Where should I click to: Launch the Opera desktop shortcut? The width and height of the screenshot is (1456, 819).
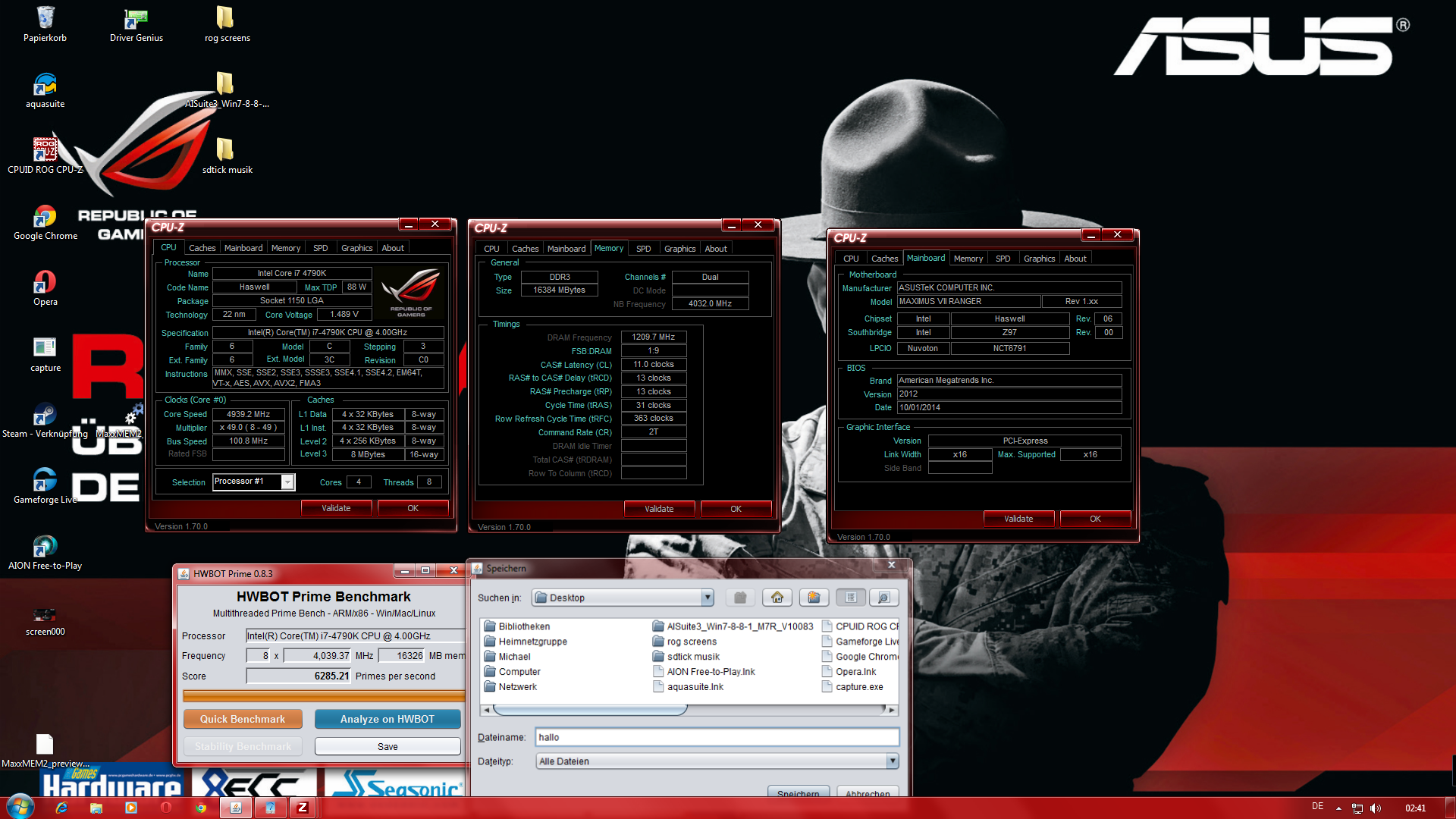point(45,288)
